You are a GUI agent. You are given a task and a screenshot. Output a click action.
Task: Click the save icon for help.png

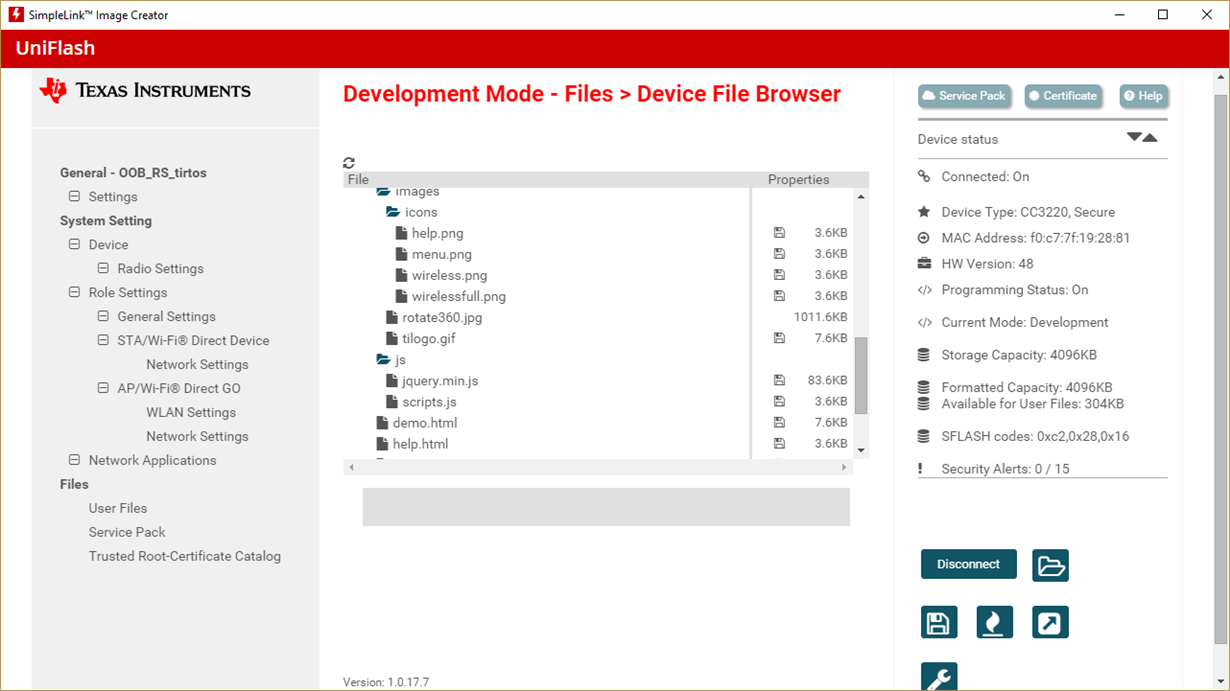click(x=779, y=233)
